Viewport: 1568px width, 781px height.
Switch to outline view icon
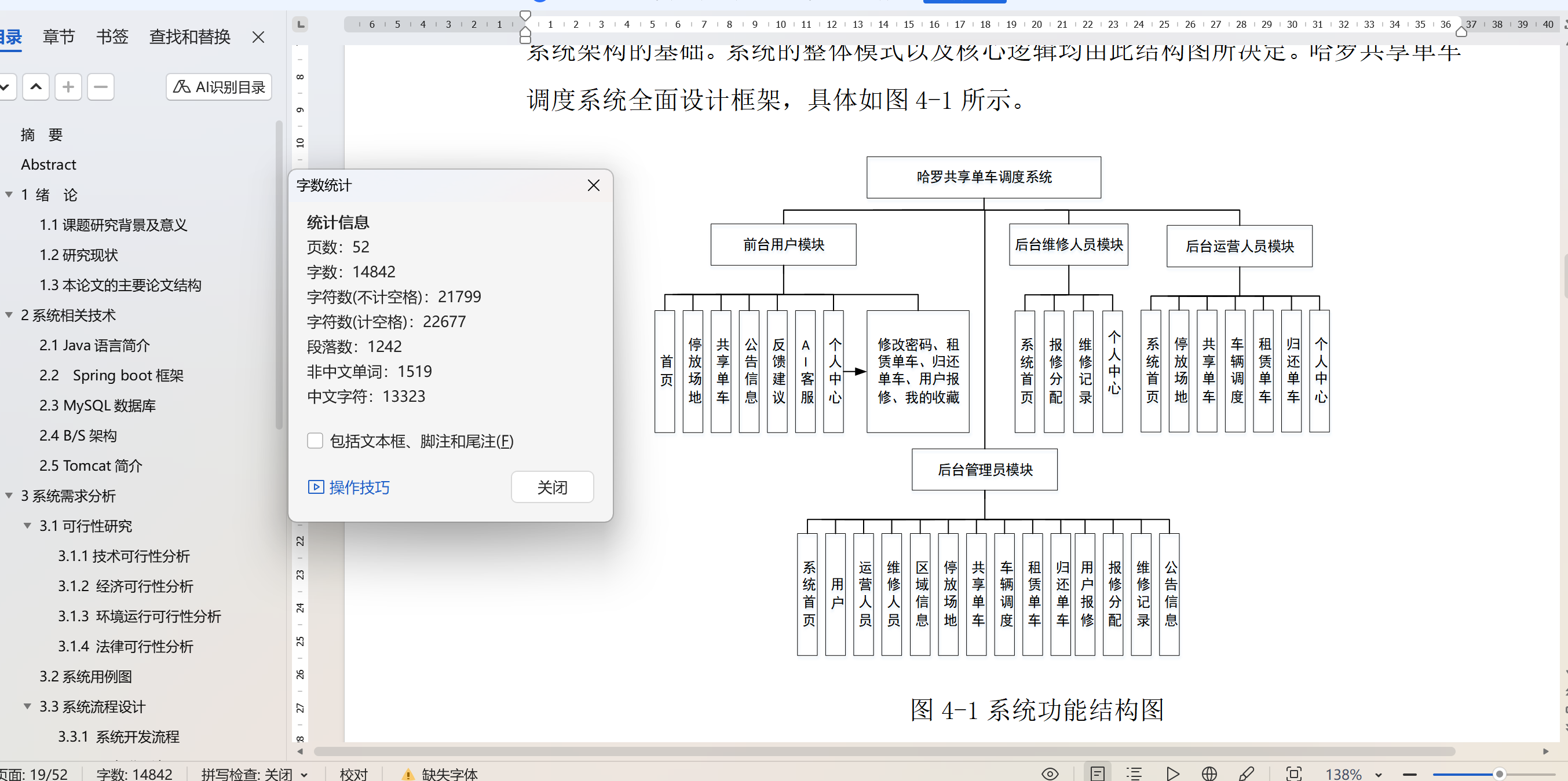(x=1134, y=773)
